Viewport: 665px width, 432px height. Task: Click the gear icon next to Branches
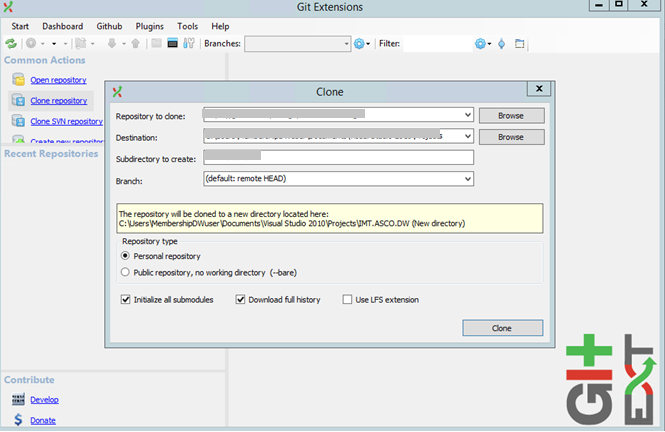(359, 44)
